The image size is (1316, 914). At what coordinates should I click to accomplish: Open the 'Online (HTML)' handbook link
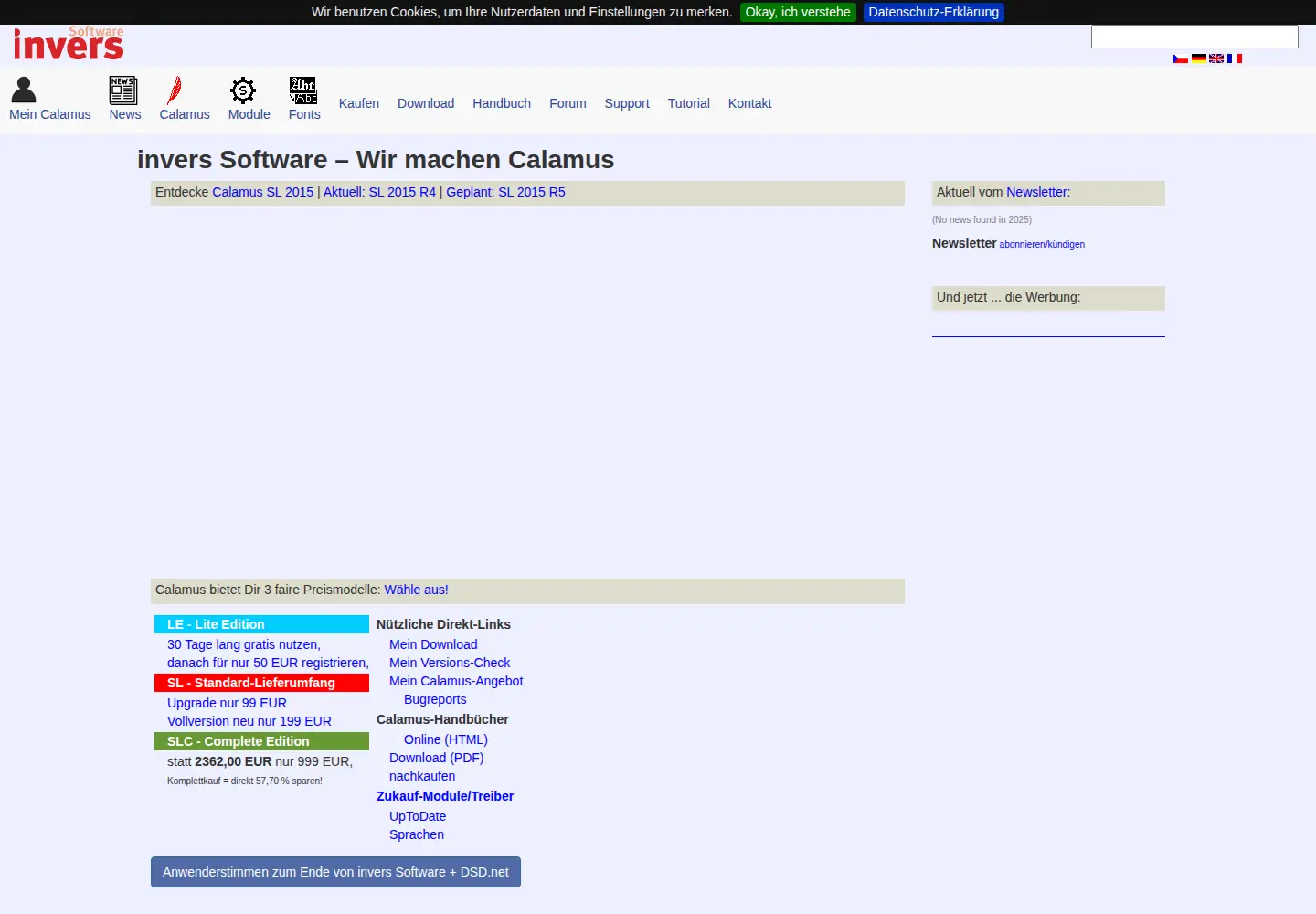(446, 739)
